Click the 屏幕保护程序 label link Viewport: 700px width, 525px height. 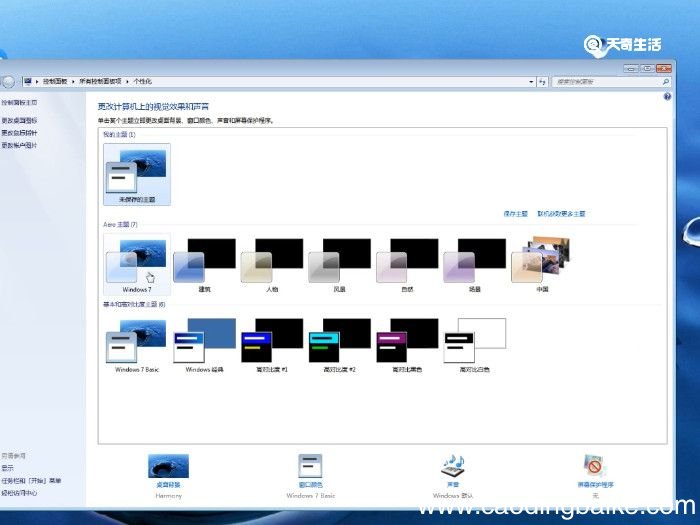point(596,485)
